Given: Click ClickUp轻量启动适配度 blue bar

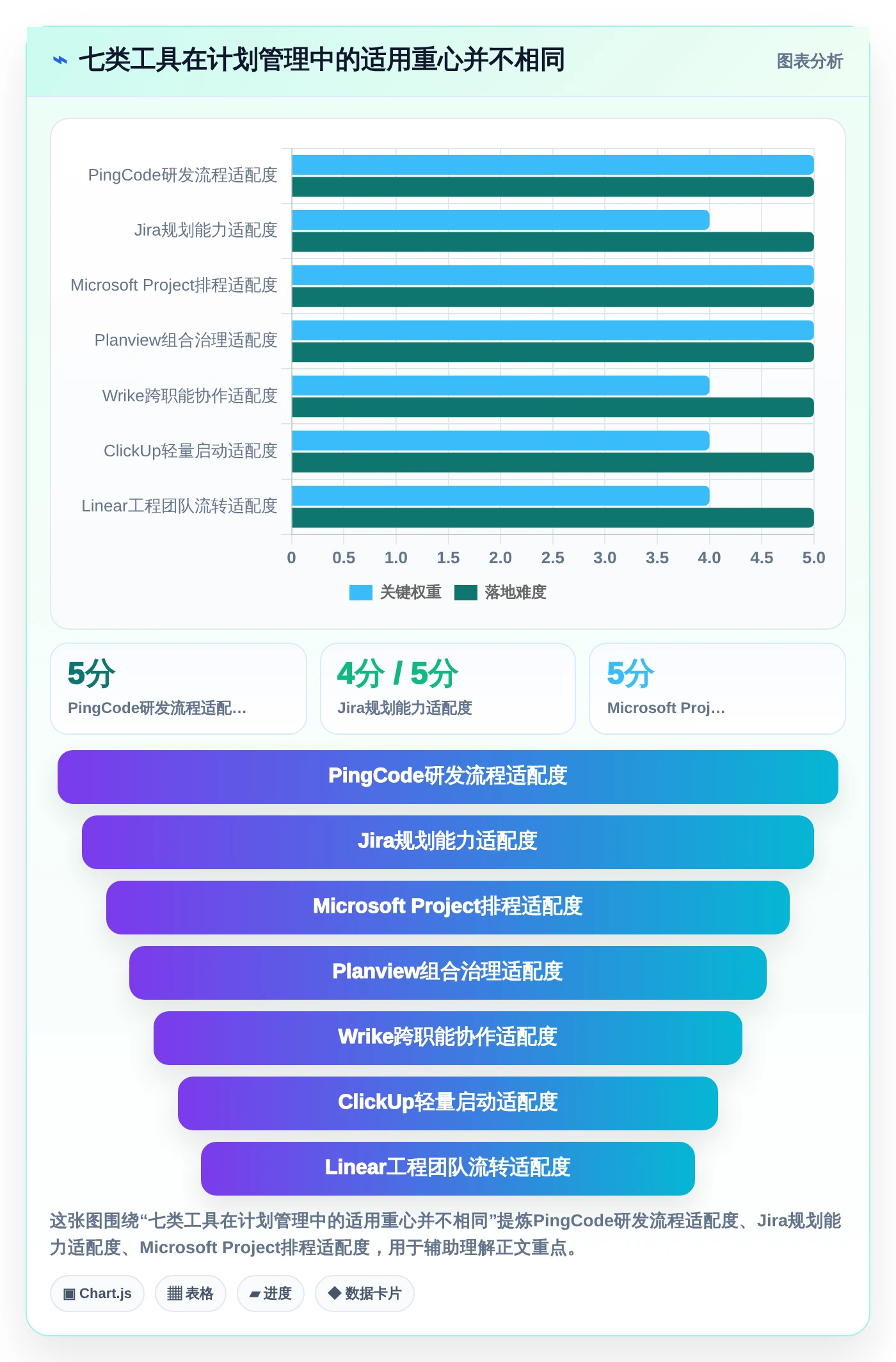Looking at the screenshot, I should coord(500,440).
